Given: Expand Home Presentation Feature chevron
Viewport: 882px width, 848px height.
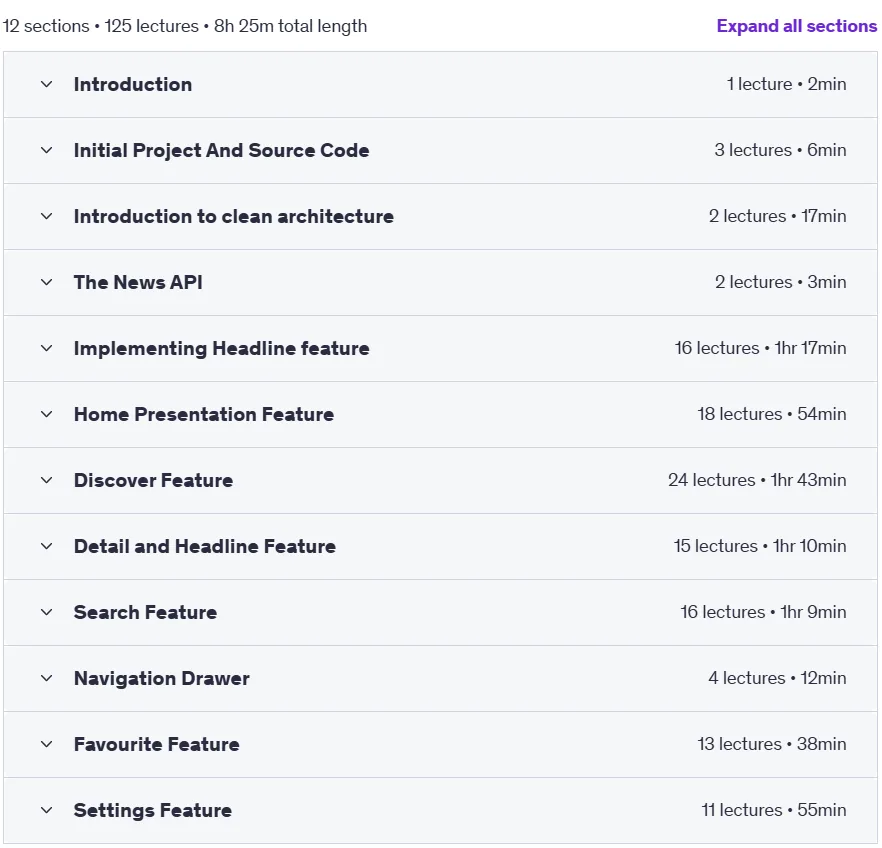Looking at the screenshot, I should tap(47, 414).
